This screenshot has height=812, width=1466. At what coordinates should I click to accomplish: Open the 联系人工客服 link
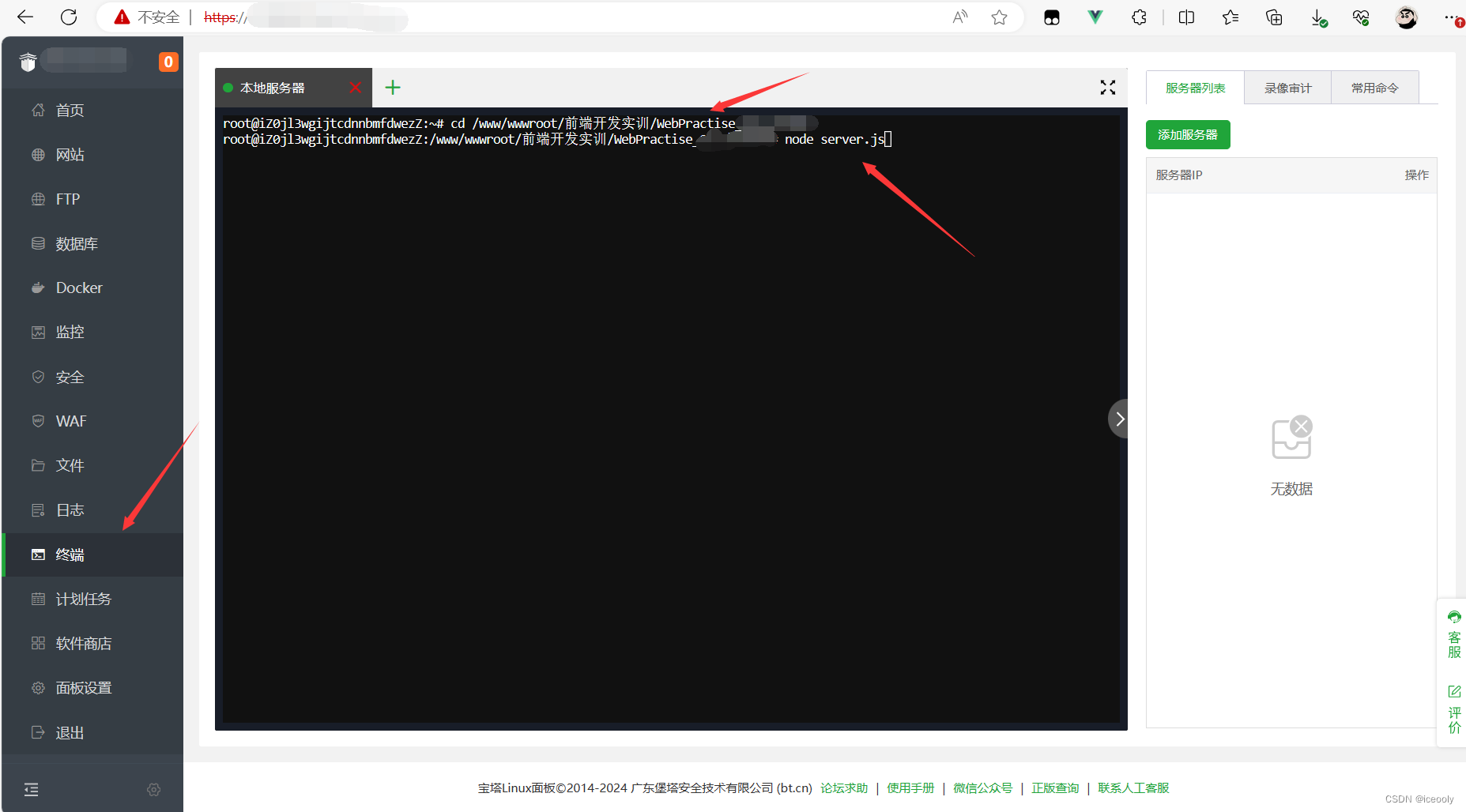tap(1133, 788)
